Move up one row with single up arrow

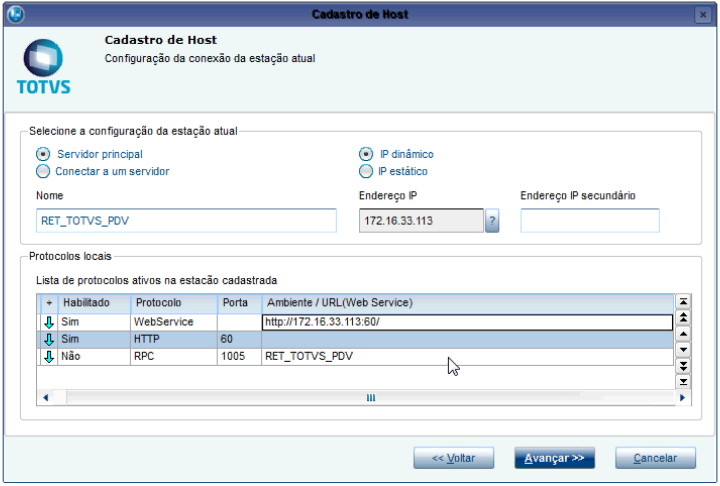(x=684, y=333)
